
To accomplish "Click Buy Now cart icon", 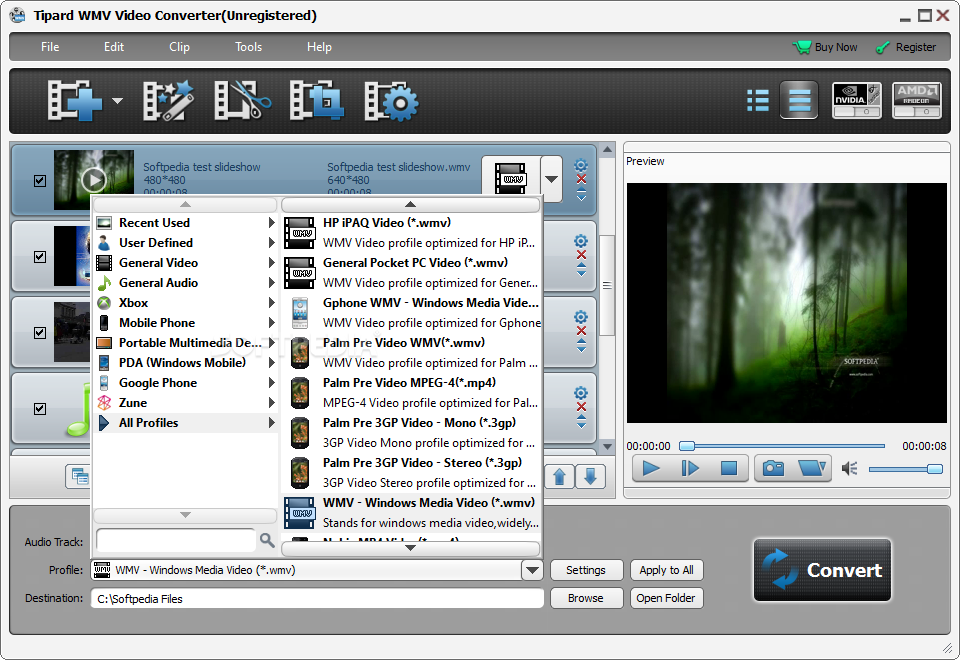I will [x=801, y=47].
